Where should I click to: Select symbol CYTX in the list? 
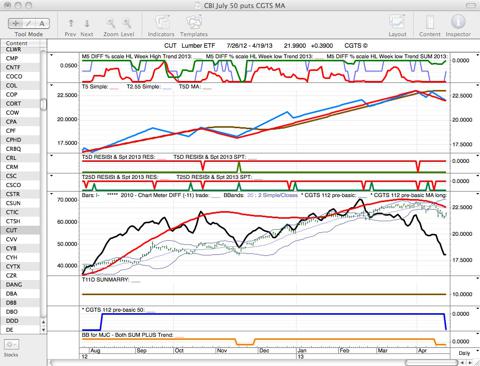[20, 267]
